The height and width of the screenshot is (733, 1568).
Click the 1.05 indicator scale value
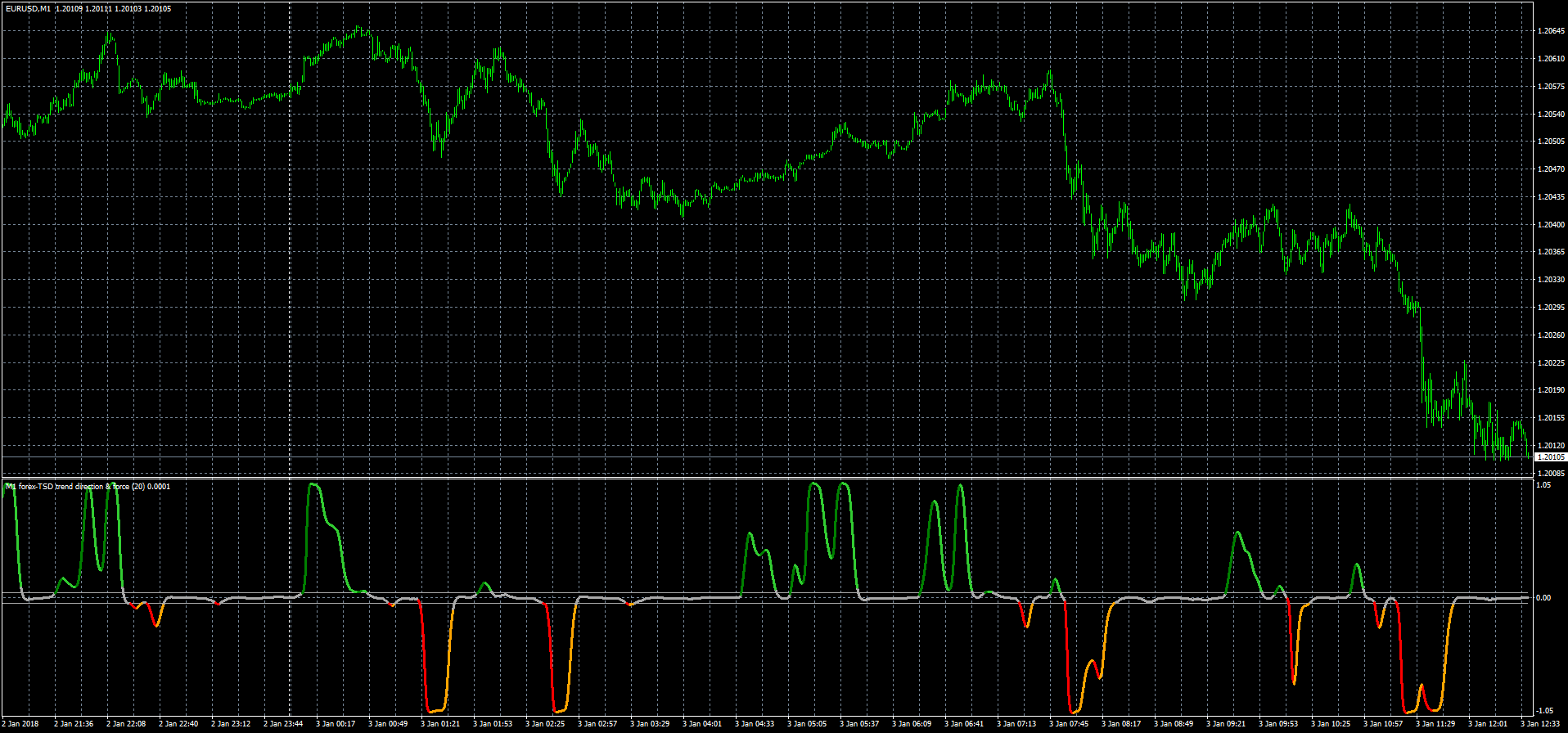tap(1543, 485)
